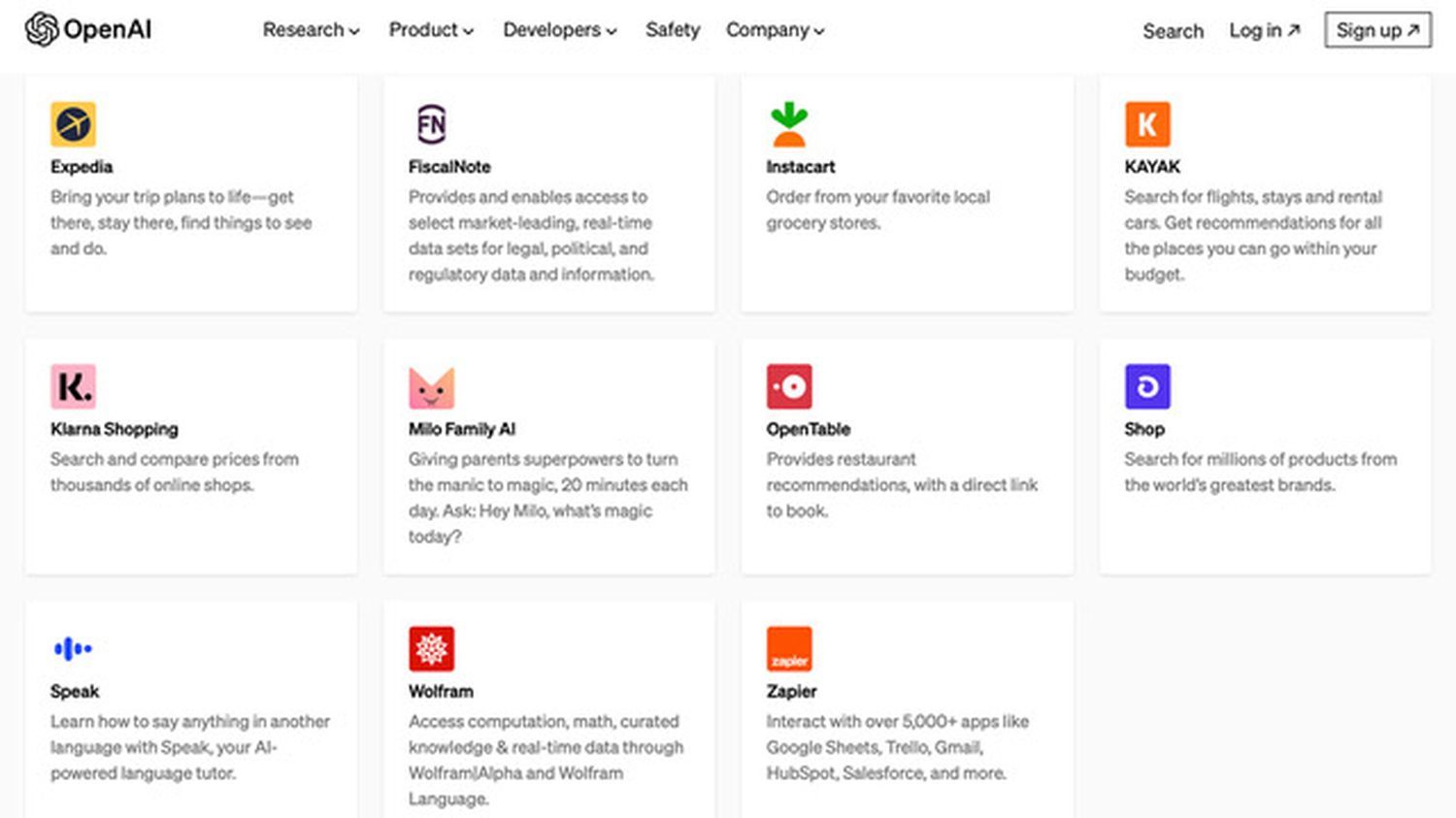Click the OpenTable title text
Viewport: 1456px width, 818px height.
[809, 429]
